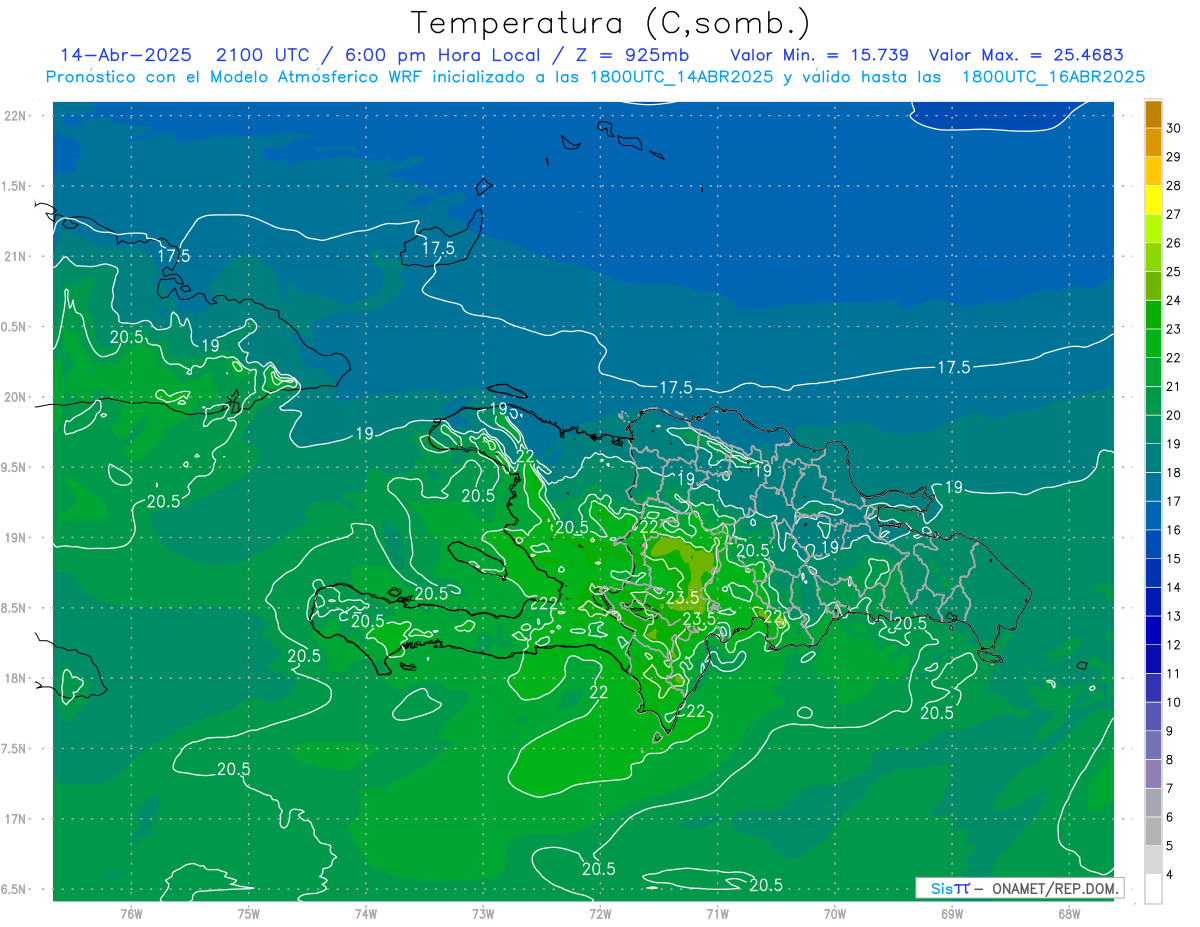Click the 'ONAMET/REP.DOM.' credit label
Image resolution: width=1200 pixels, height=927 pixels.
pos(1055,888)
